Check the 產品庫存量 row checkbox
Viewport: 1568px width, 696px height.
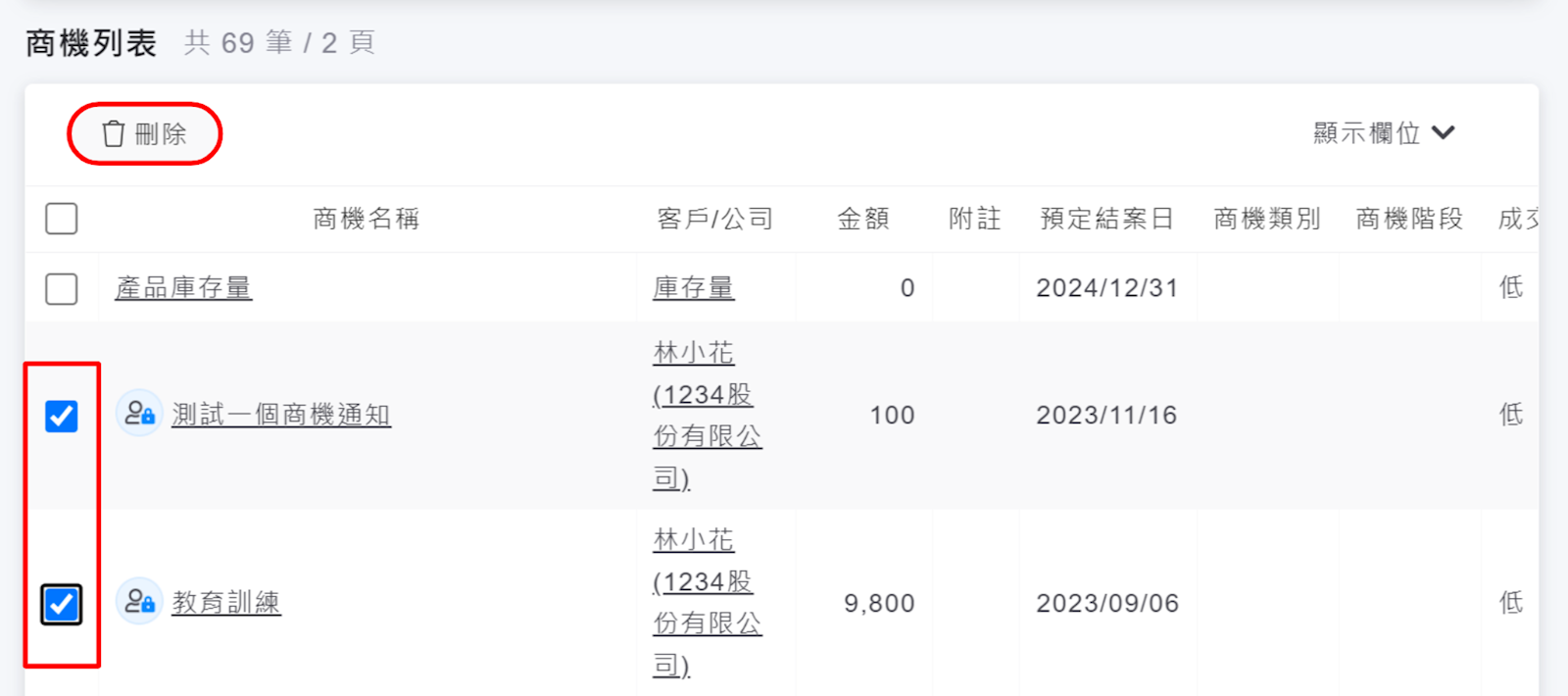click(62, 288)
